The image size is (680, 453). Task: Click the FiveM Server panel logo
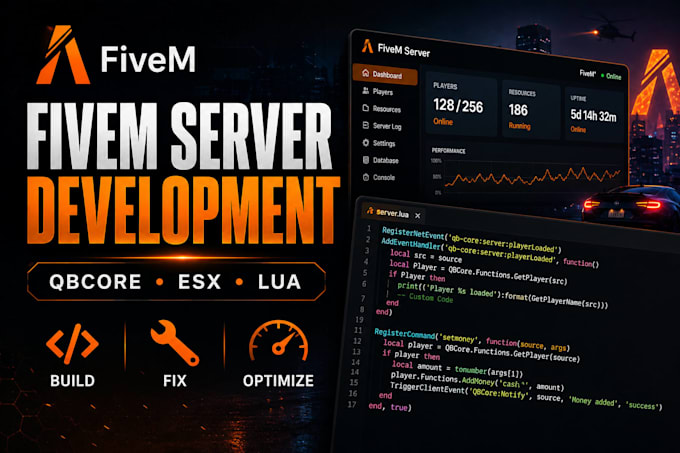[x=367, y=46]
